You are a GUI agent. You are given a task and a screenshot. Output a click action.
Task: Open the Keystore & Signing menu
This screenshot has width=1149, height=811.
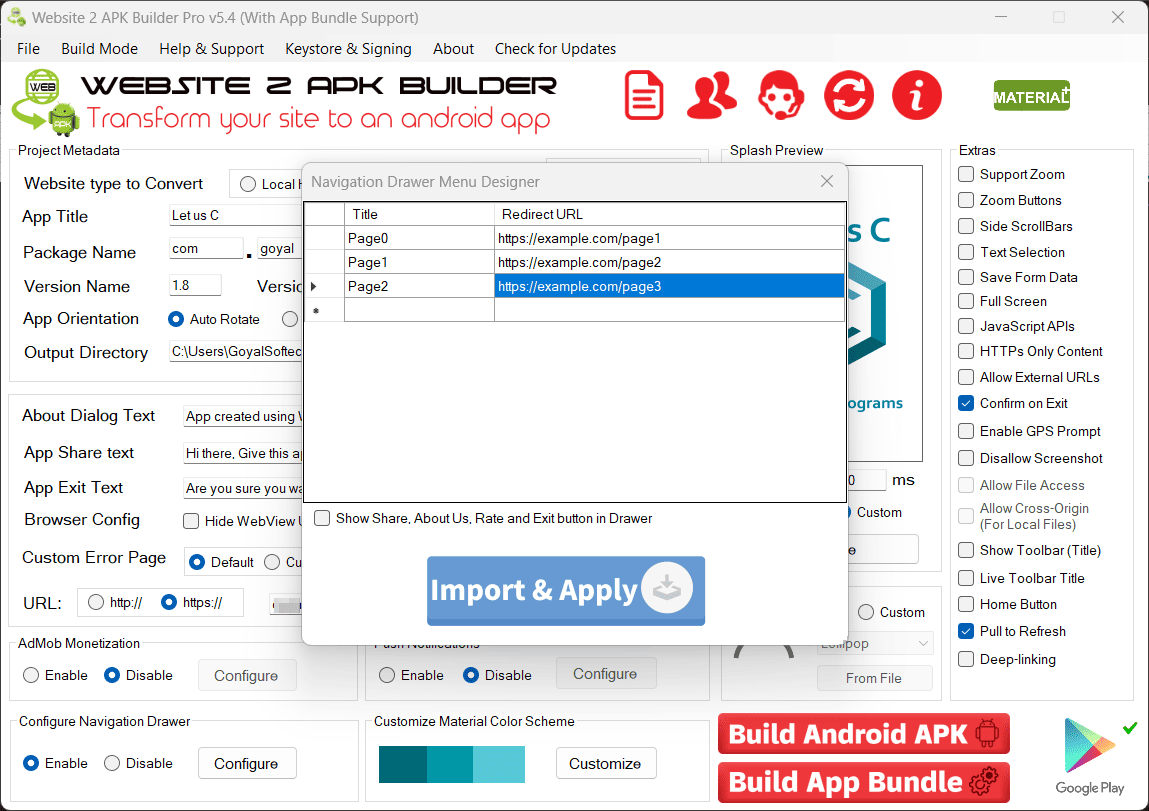coord(348,48)
